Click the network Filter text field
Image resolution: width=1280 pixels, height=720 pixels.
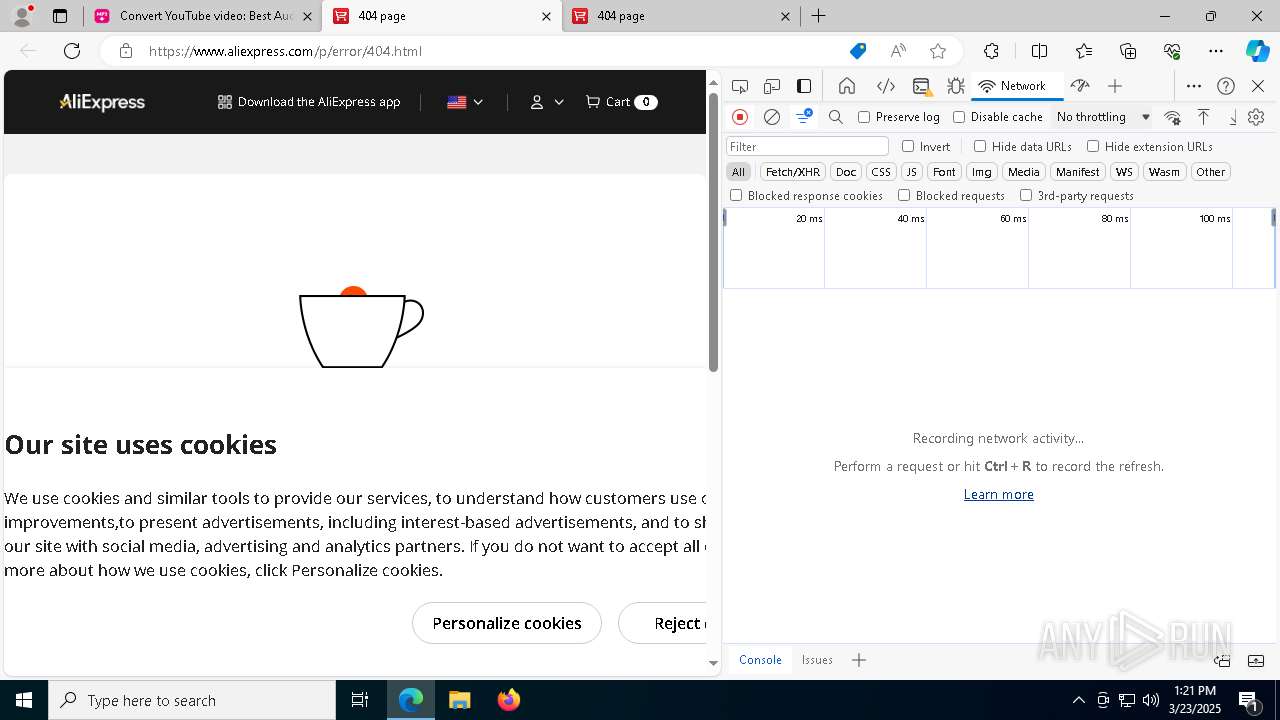click(807, 146)
